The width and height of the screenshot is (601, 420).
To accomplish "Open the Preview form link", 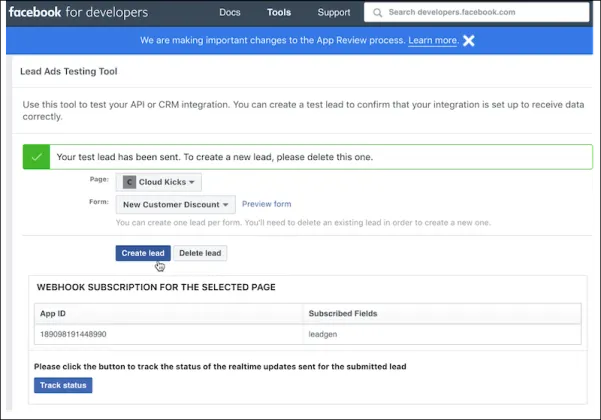I will click(266, 204).
